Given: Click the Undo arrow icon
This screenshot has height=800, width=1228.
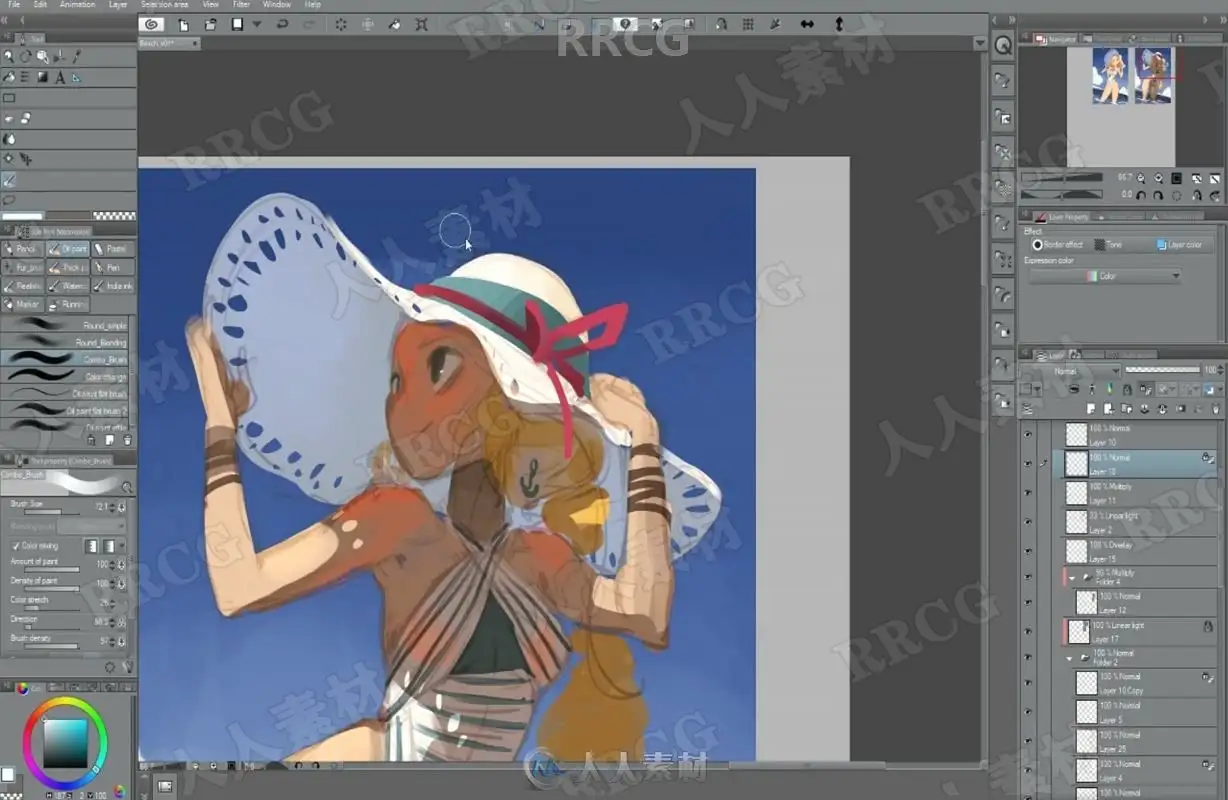Looking at the screenshot, I should 282,24.
